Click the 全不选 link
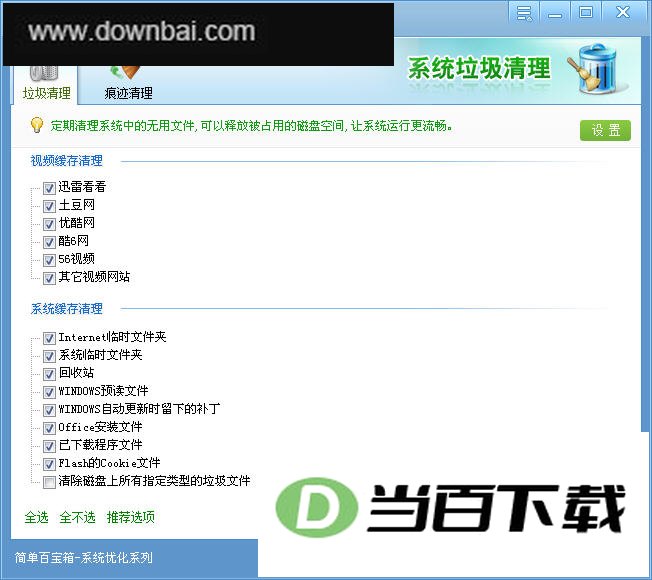Screen dimensions: 652x580 point(77,517)
